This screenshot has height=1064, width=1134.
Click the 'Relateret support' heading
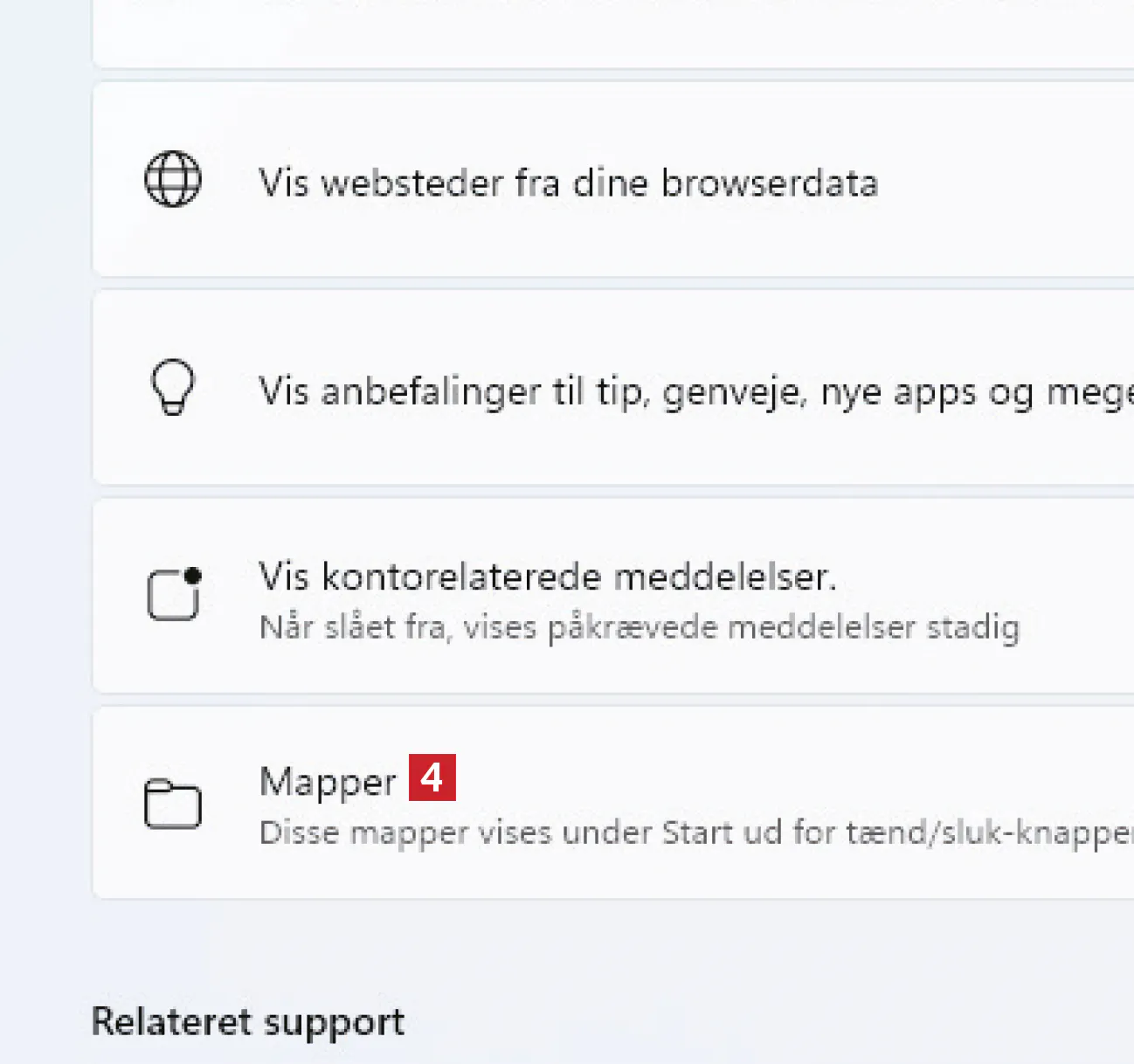coord(248,1021)
